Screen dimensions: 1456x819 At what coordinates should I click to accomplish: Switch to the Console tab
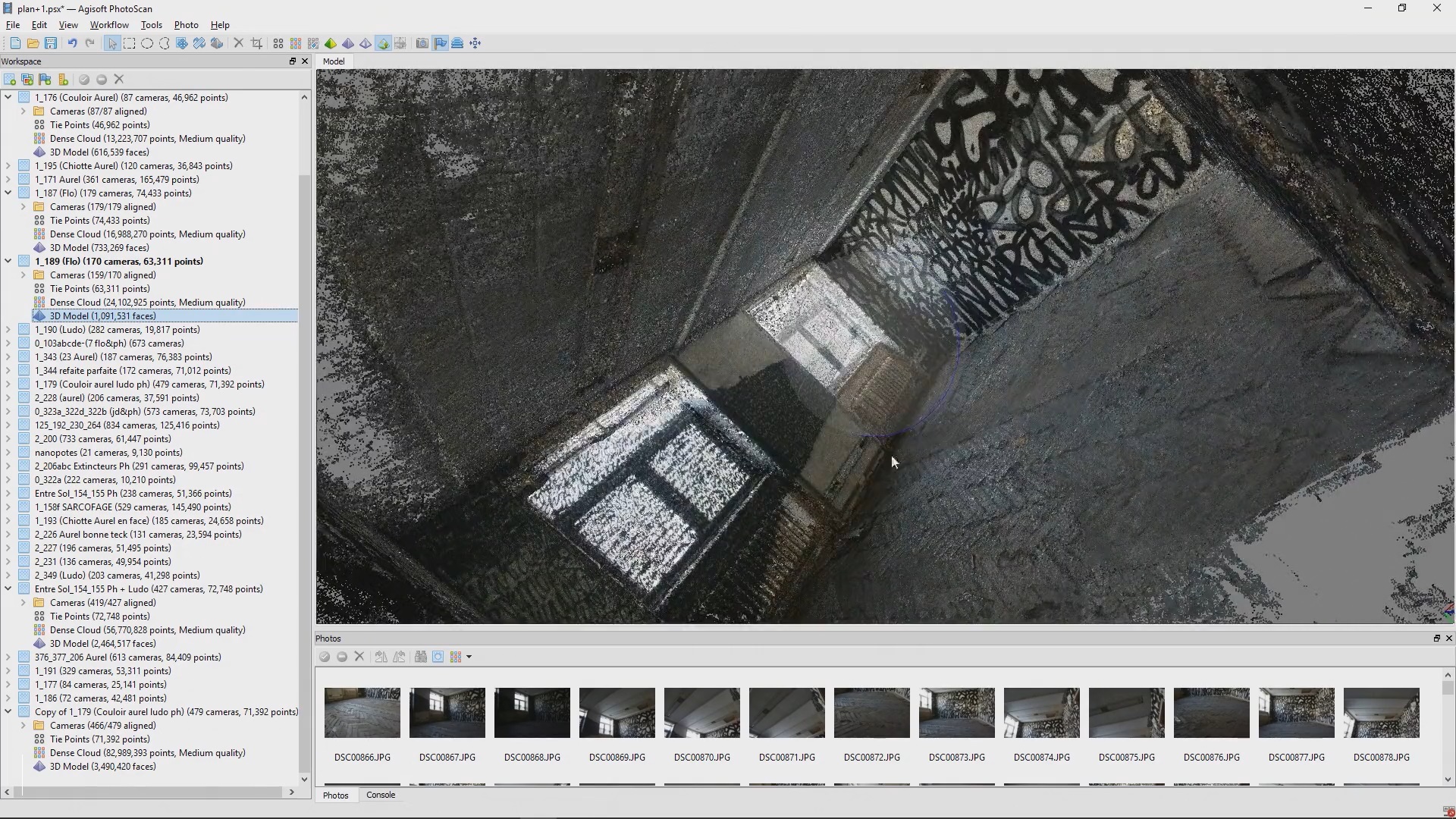pyautogui.click(x=381, y=795)
